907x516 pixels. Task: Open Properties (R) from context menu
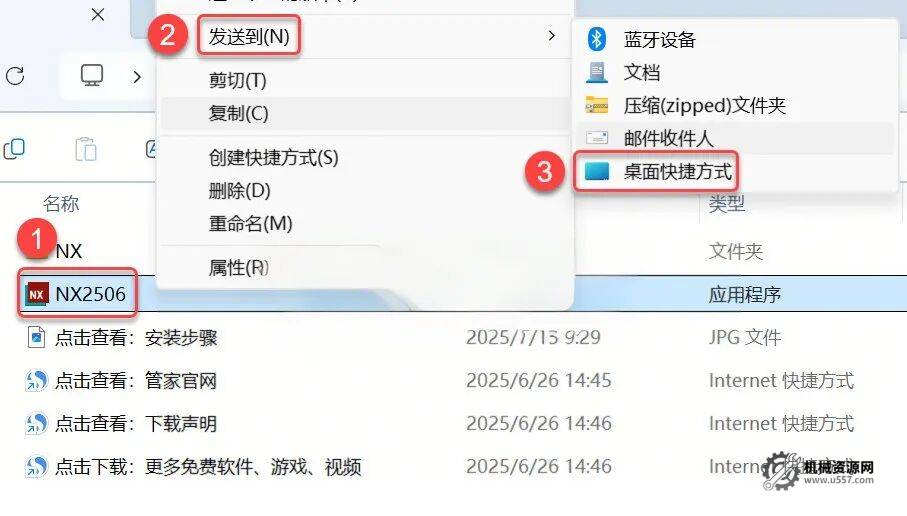[239, 267]
